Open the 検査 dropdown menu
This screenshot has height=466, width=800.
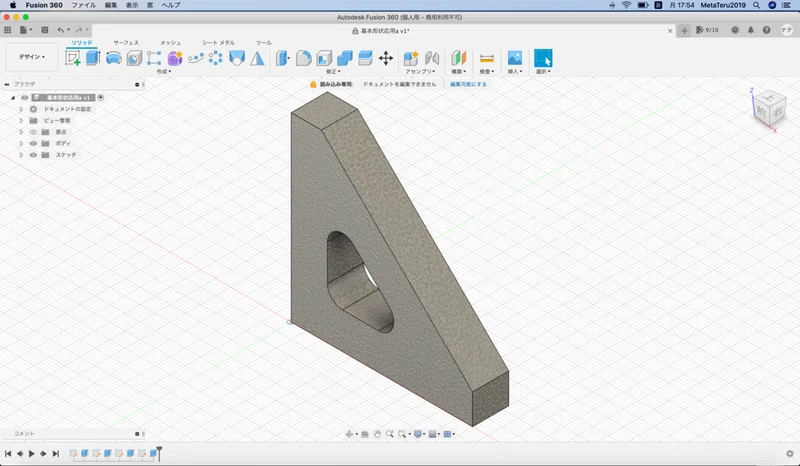[487, 71]
